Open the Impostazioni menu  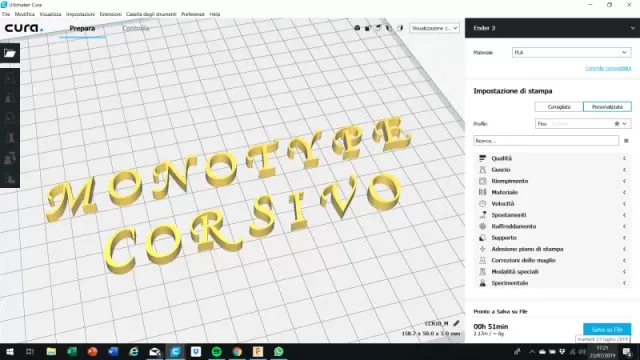[x=80, y=14]
